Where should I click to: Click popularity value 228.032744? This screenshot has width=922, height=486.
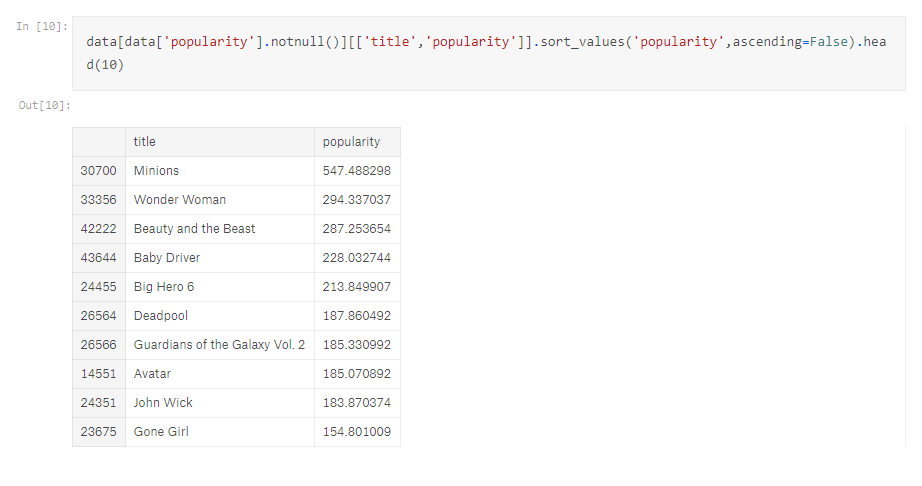[358, 258]
